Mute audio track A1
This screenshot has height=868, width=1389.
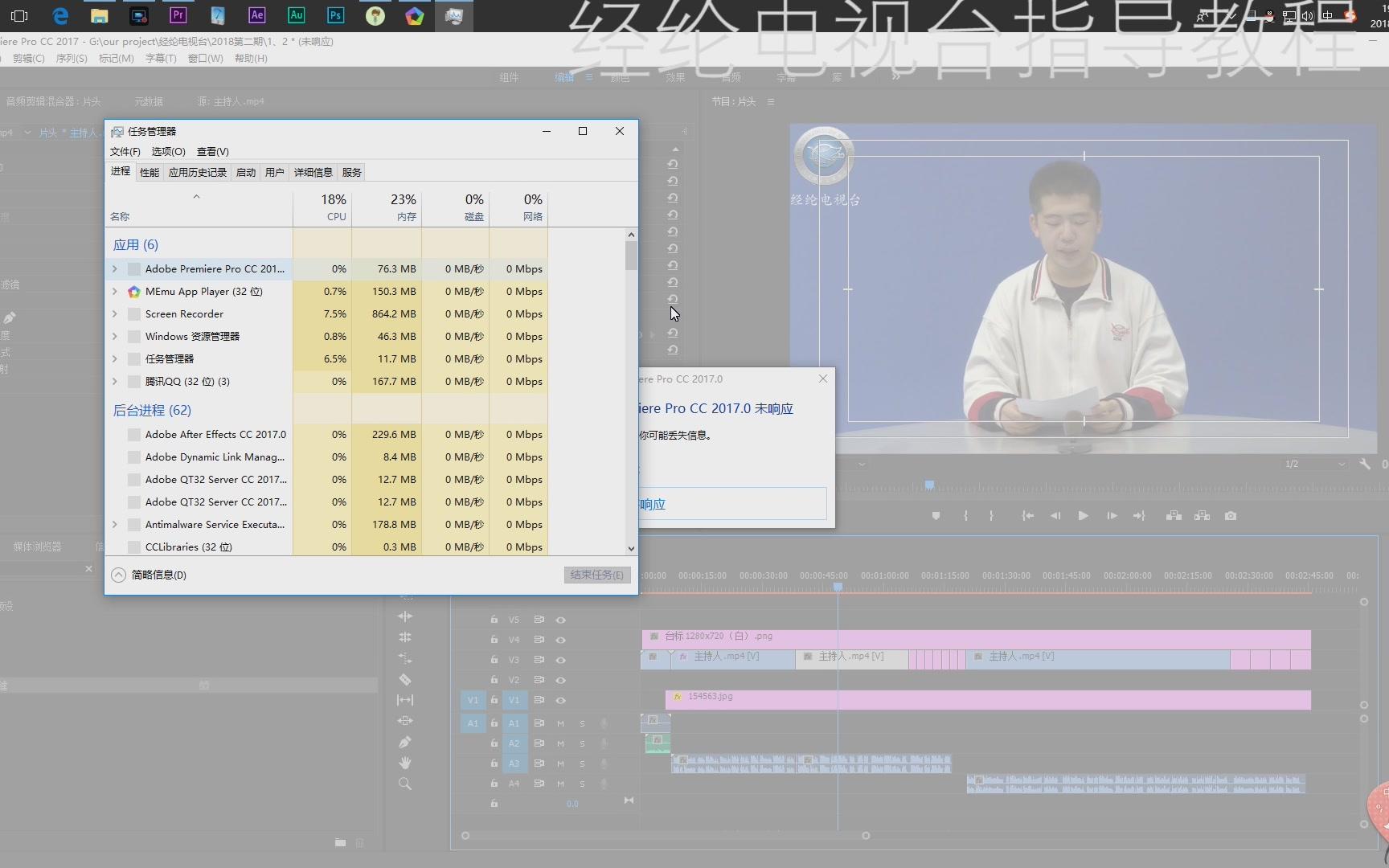(561, 723)
